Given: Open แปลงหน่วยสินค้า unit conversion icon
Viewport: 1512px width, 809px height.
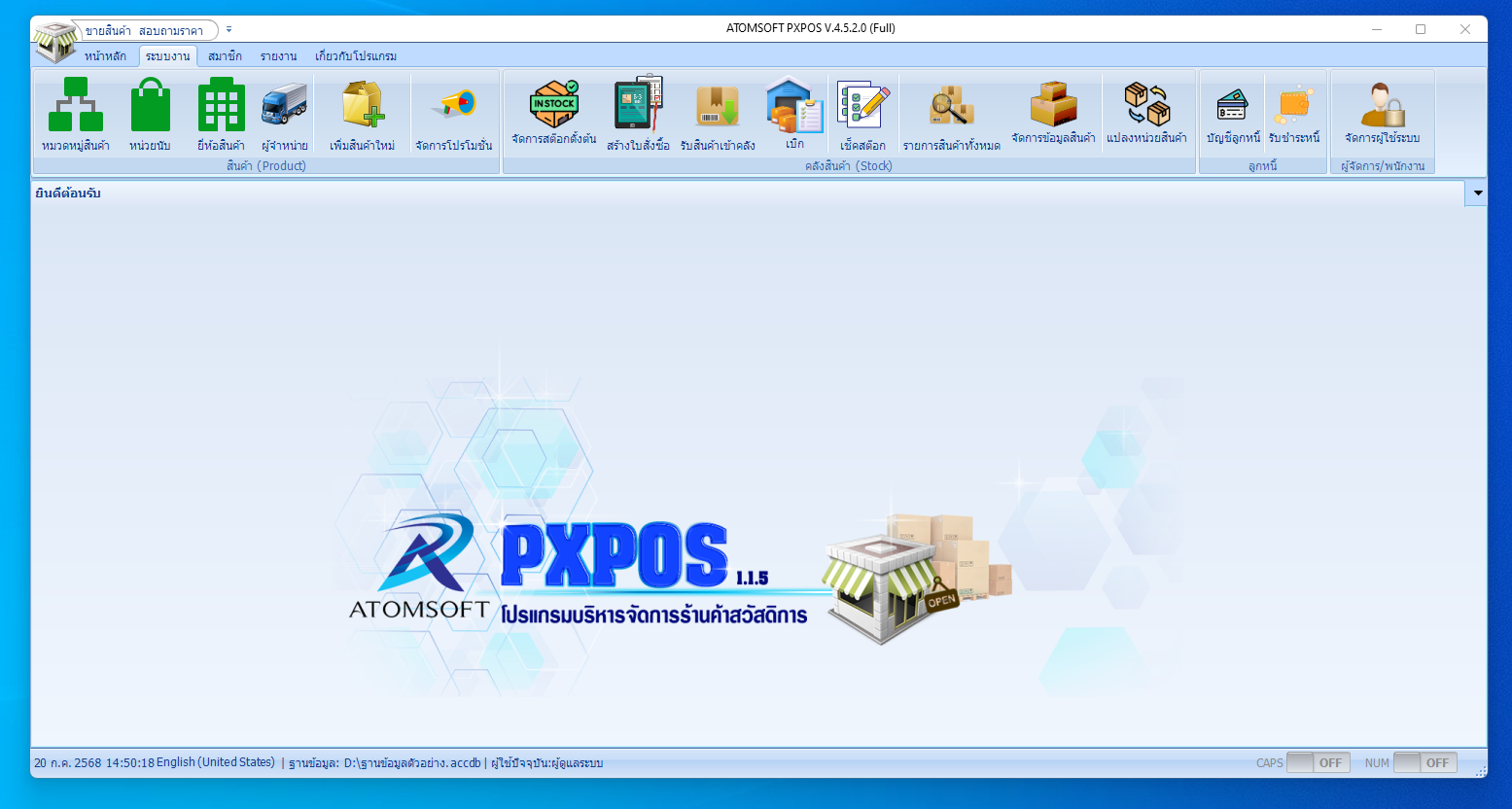Looking at the screenshot, I should [1146, 106].
